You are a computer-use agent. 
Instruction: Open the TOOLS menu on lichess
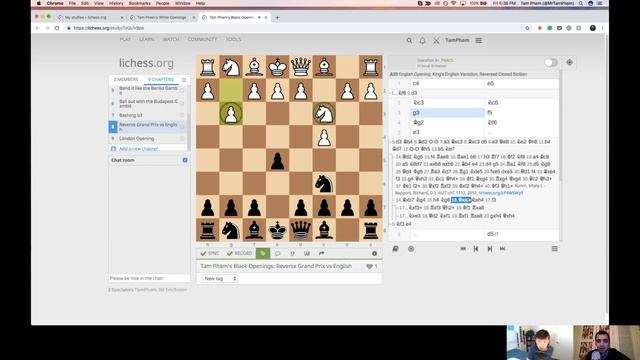click(233, 40)
